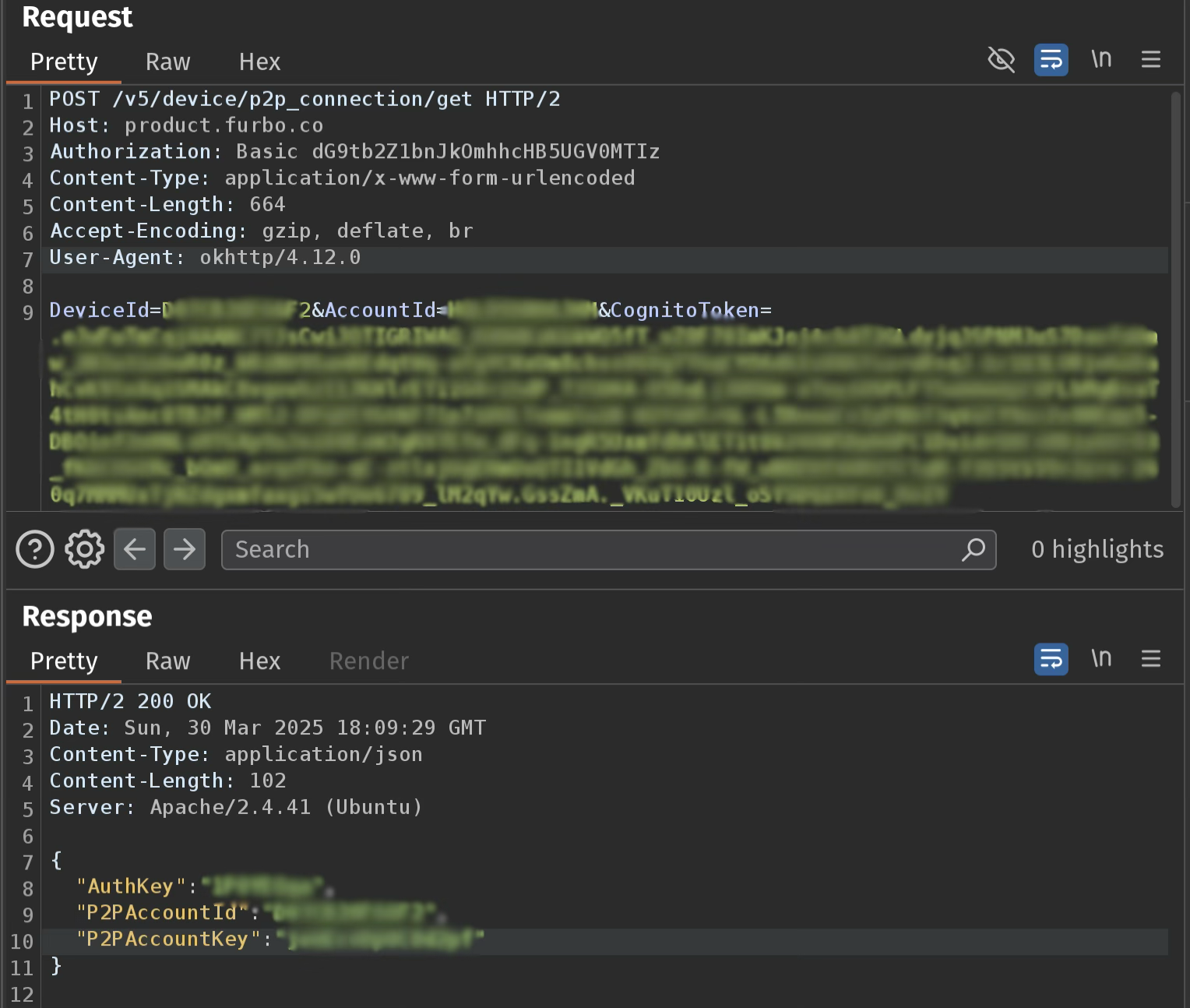This screenshot has width=1190, height=1008.
Task: Switch to the Request Raw tab
Action: pos(168,62)
